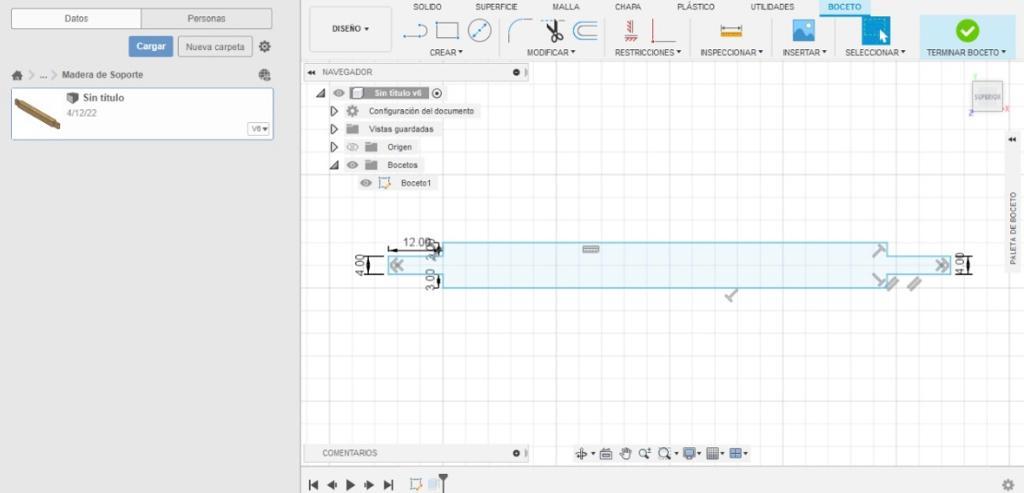Viewport: 1024px width, 493px height.
Task: Click the Pan hand tool
Action: point(625,453)
